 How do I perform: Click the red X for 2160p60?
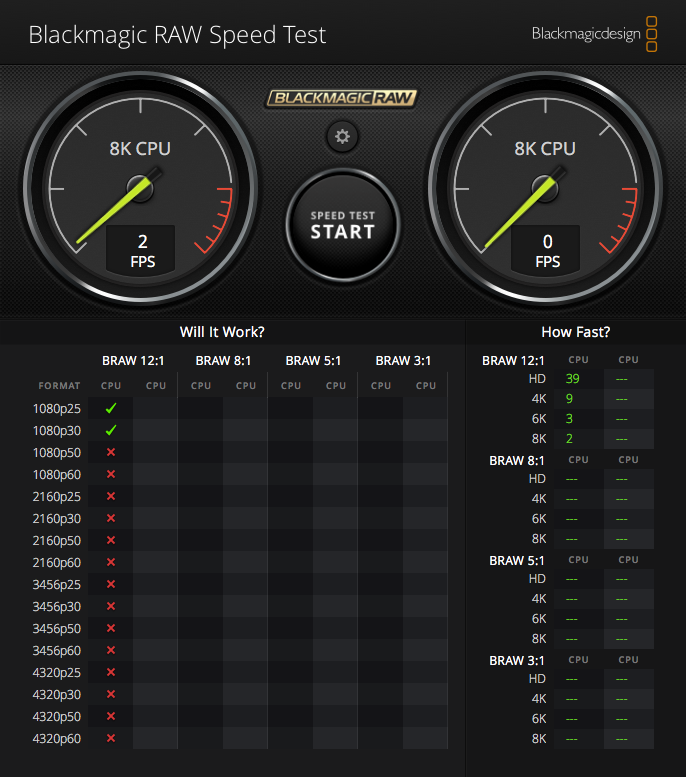[111, 562]
